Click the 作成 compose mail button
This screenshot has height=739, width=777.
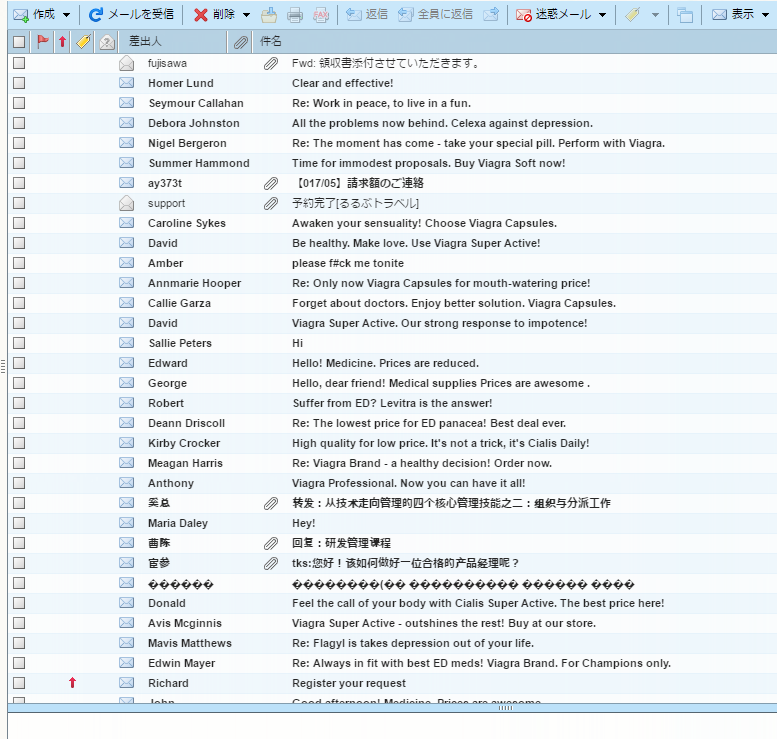33,15
